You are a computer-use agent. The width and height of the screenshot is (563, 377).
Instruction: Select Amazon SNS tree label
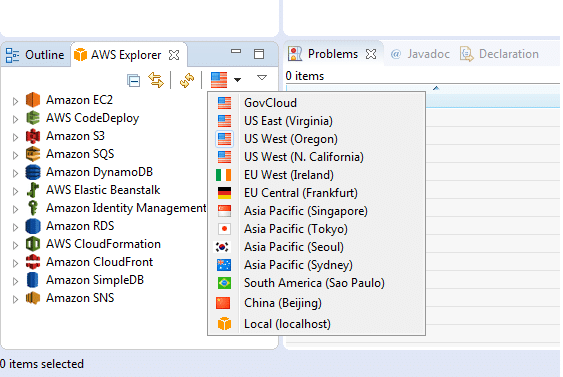pyautogui.click(x=80, y=298)
